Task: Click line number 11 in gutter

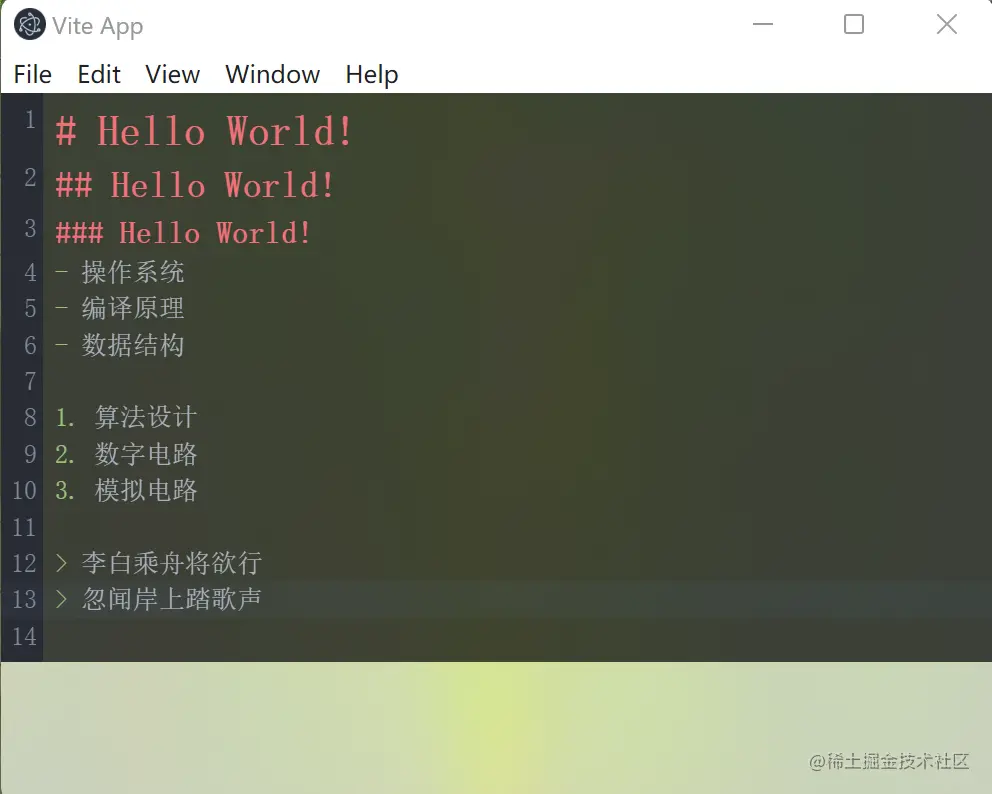Action: click(x=24, y=527)
